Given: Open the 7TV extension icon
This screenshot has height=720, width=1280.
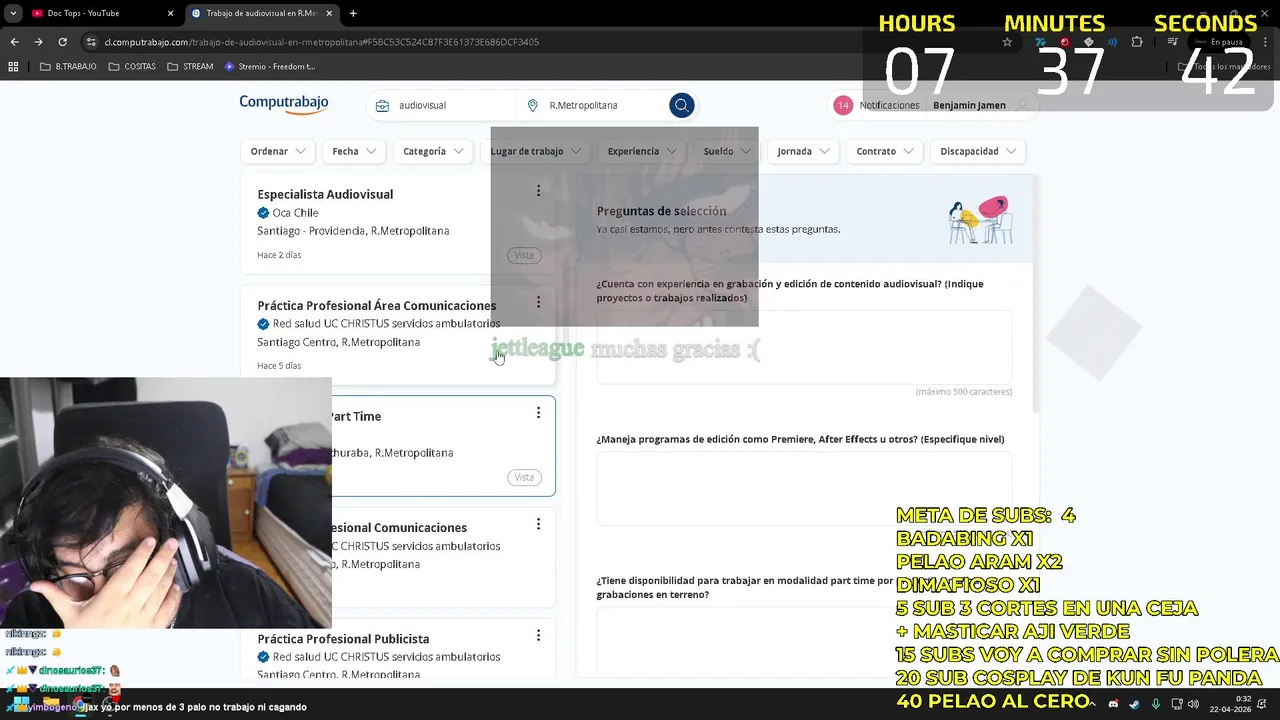Looking at the screenshot, I should tap(1041, 42).
